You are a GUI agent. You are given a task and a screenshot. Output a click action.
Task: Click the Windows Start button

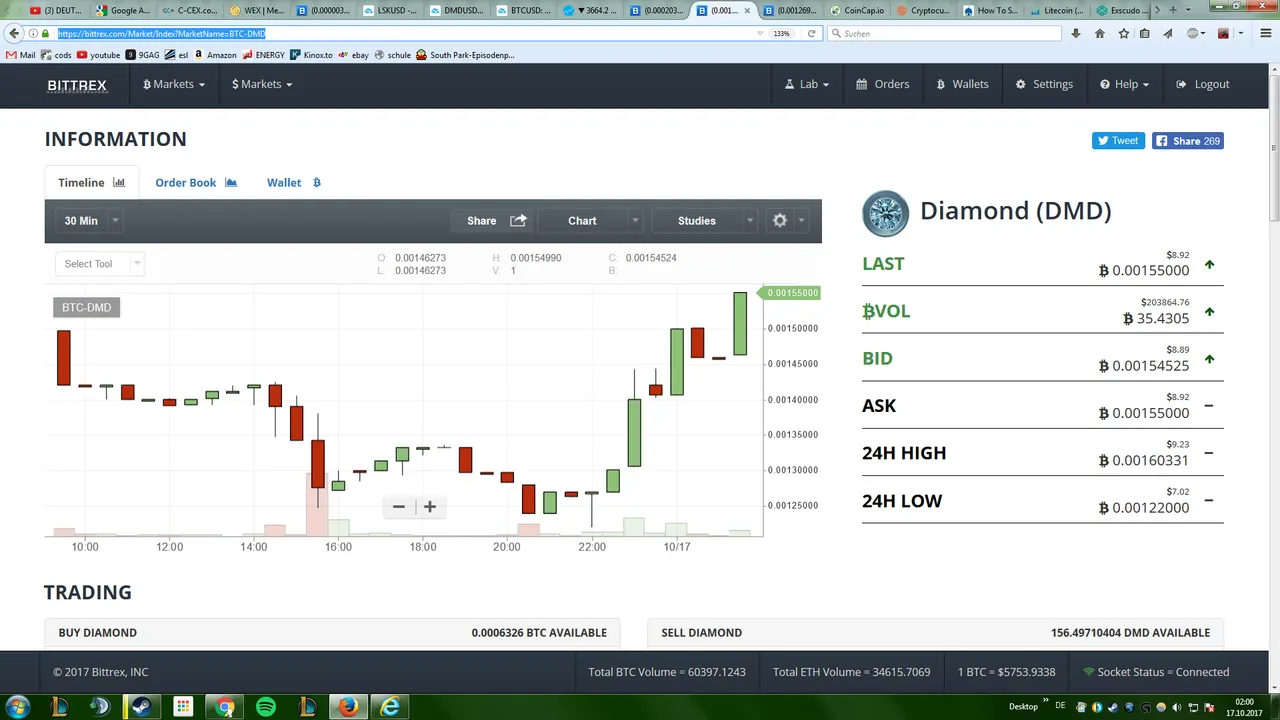pos(17,706)
